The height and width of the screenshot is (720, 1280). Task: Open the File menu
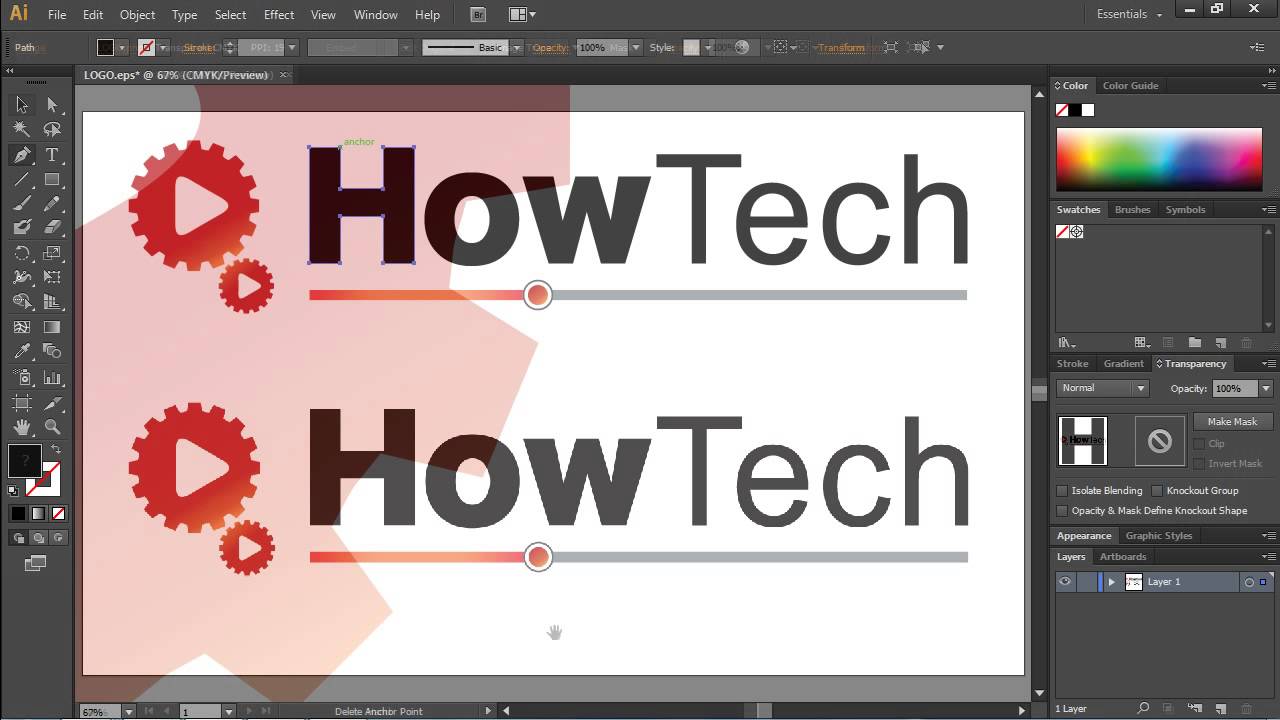[x=57, y=14]
